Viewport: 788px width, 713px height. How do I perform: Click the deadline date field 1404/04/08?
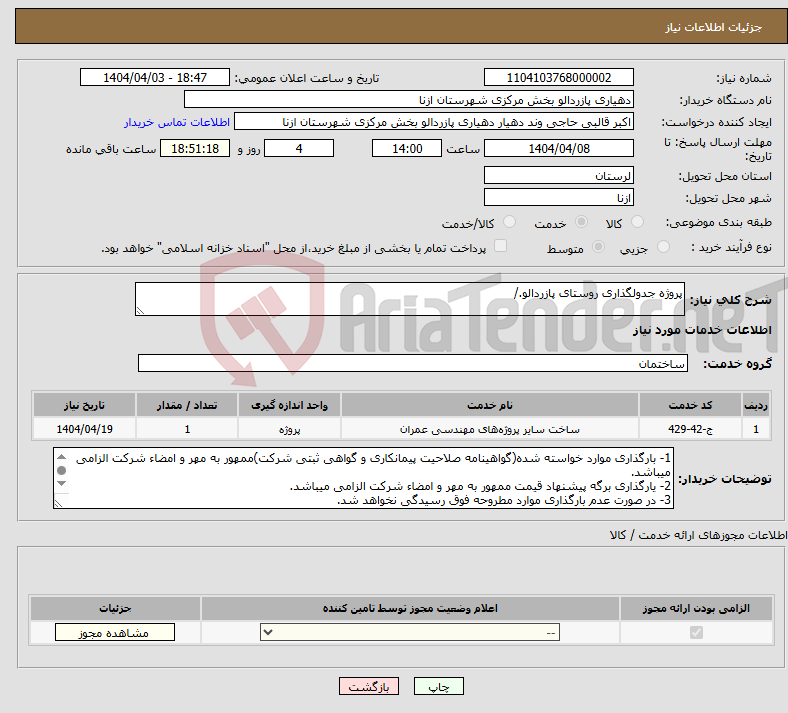point(558,148)
